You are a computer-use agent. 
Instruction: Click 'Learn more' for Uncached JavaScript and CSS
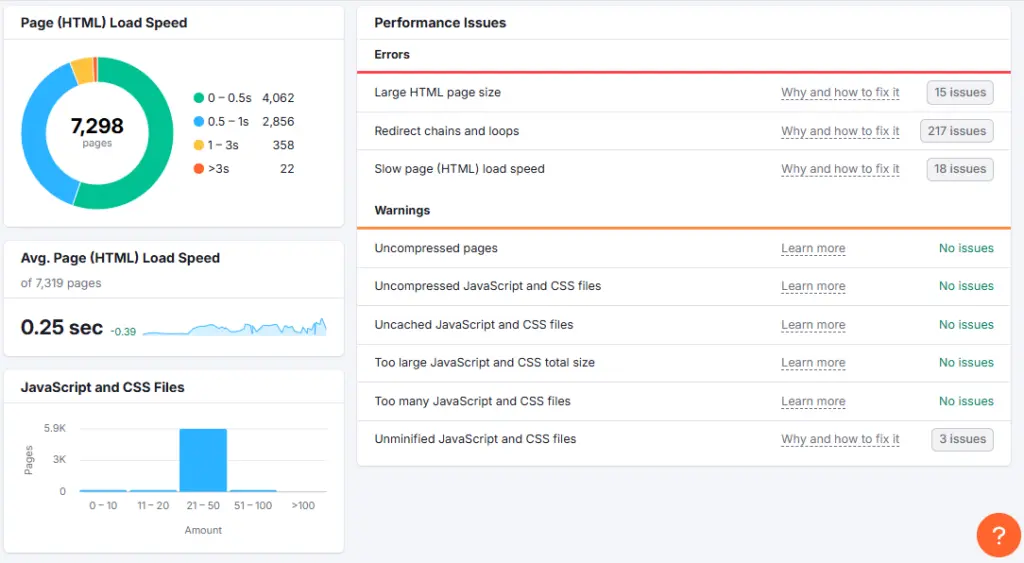(x=813, y=325)
